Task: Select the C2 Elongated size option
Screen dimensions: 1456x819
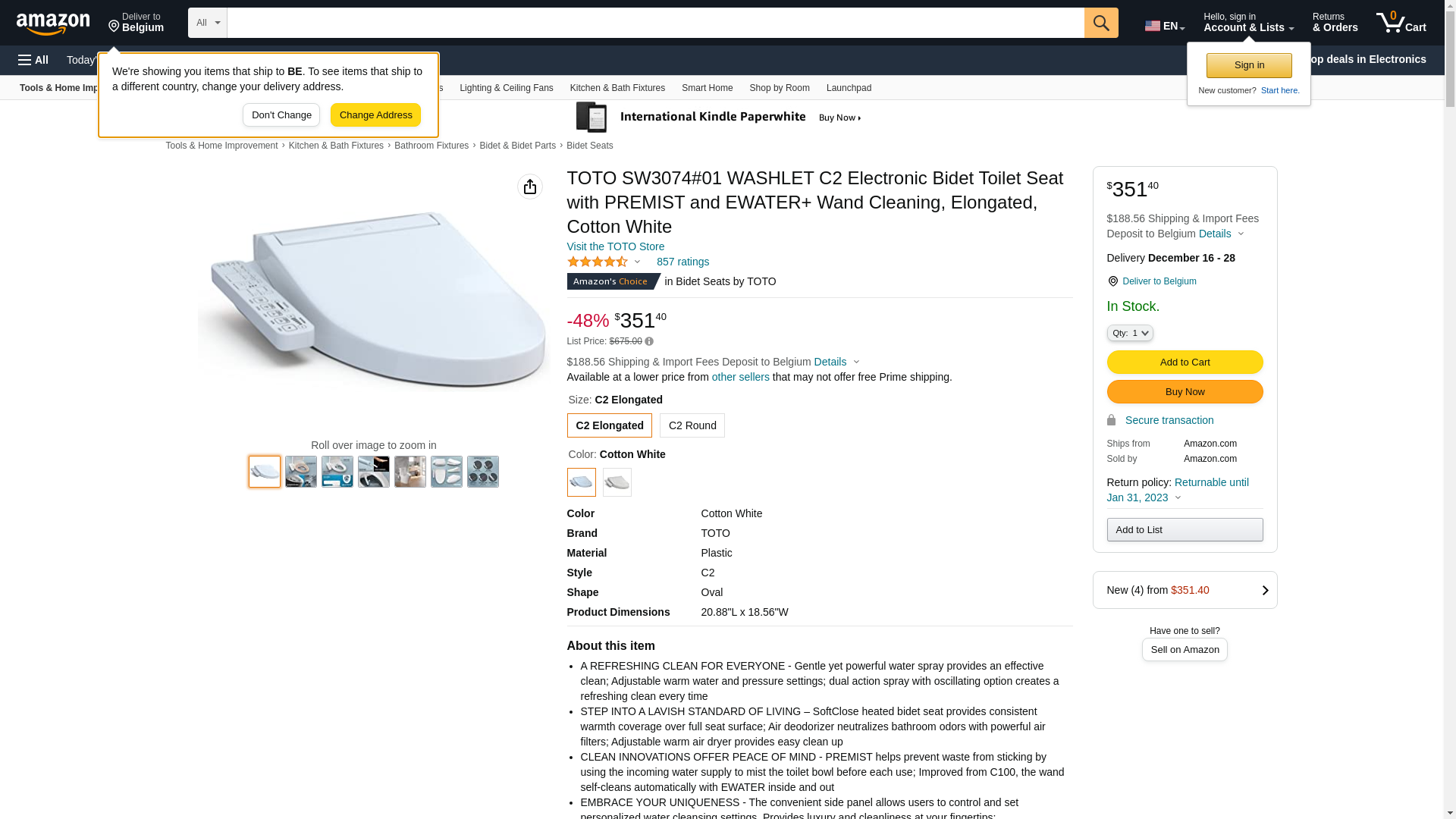Action: pyautogui.click(x=609, y=425)
